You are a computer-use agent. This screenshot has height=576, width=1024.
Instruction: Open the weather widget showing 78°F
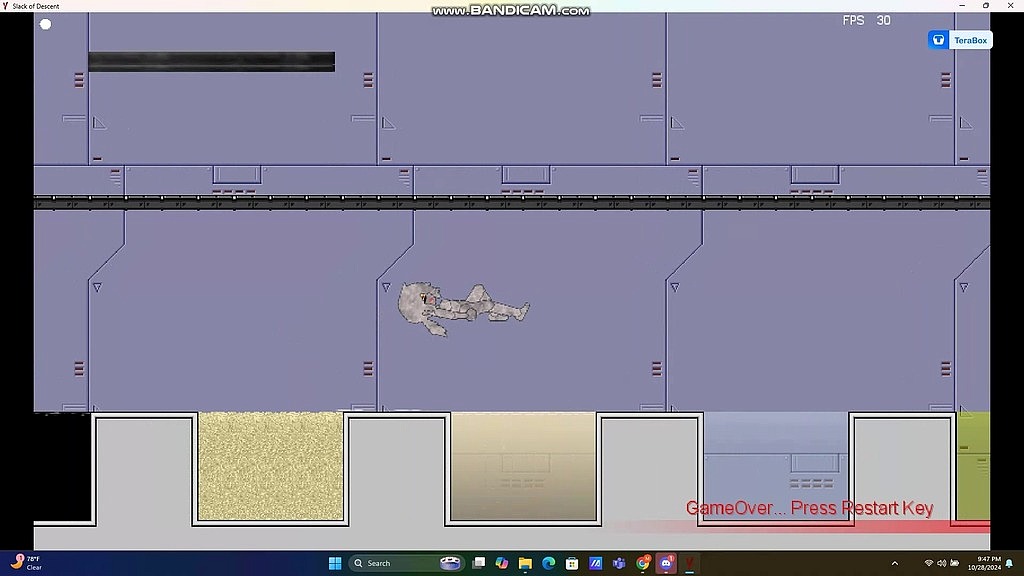tap(28, 563)
